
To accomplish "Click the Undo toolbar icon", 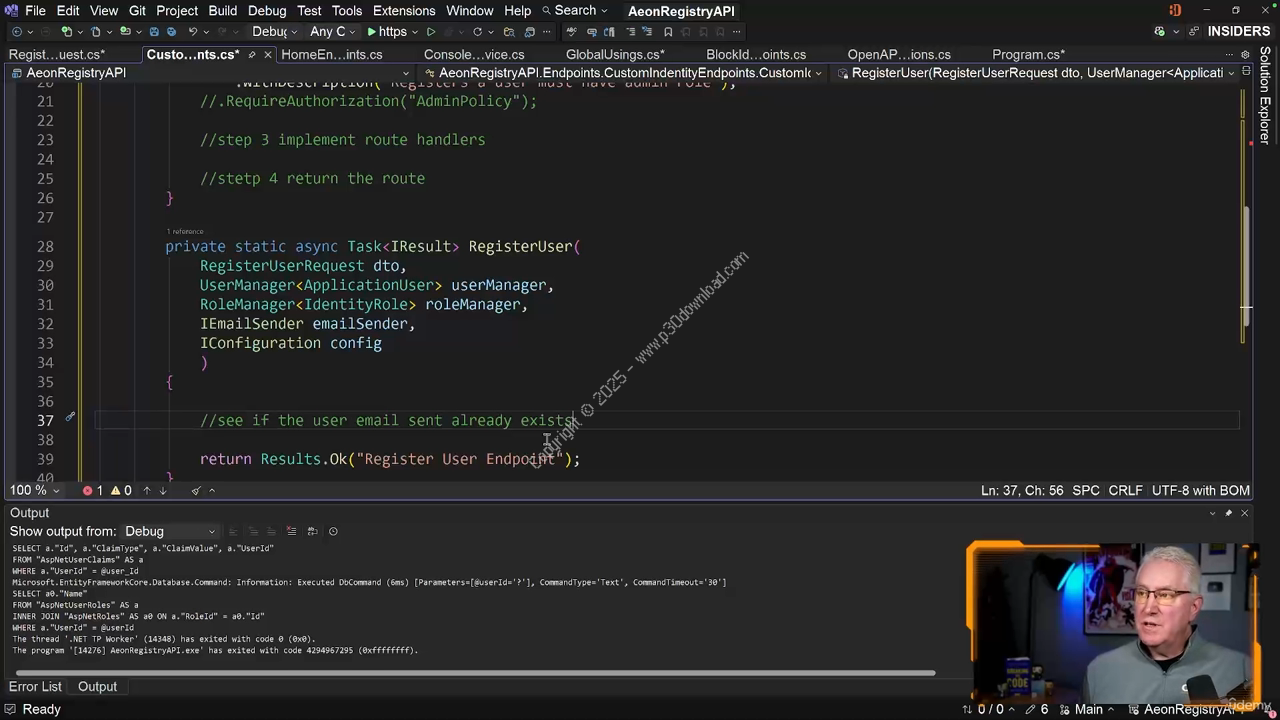I will [193, 32].
